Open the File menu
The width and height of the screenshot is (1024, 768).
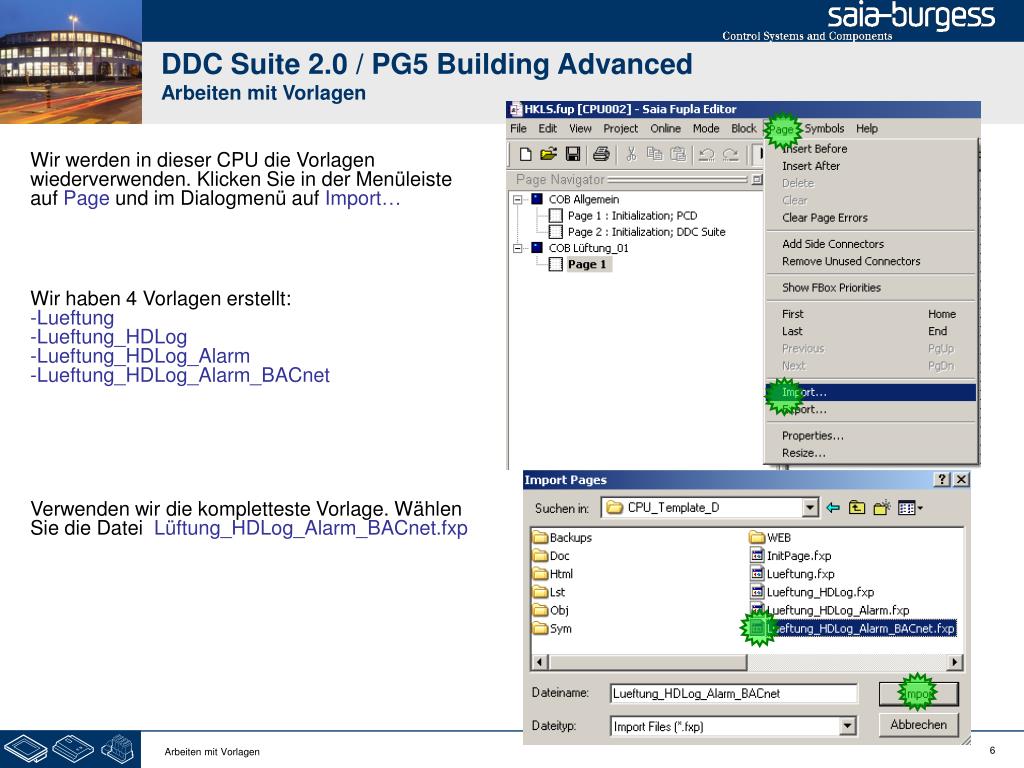coord(519,129)
